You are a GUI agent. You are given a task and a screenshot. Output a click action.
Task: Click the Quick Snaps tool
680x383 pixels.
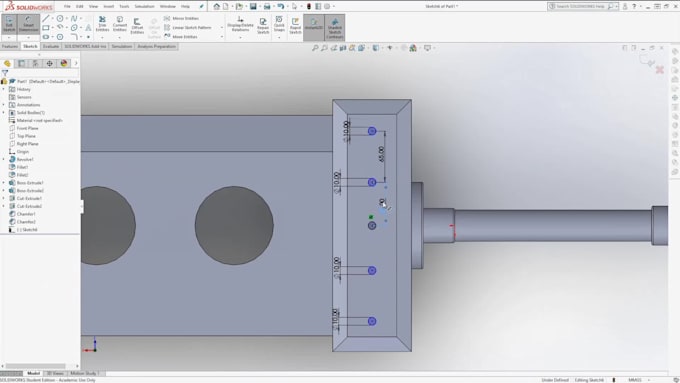(279, 24)
